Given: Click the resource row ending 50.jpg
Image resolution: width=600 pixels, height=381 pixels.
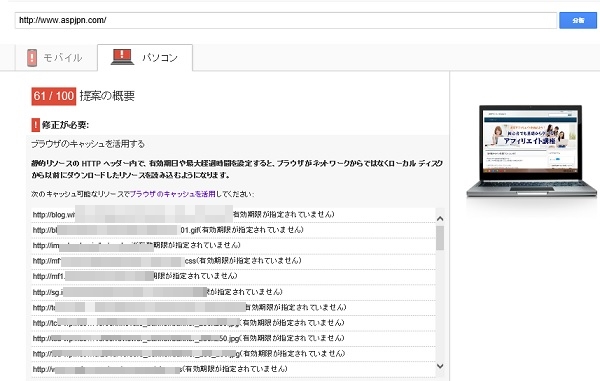Looking at the screenshot, I should [x=233, y=339].
